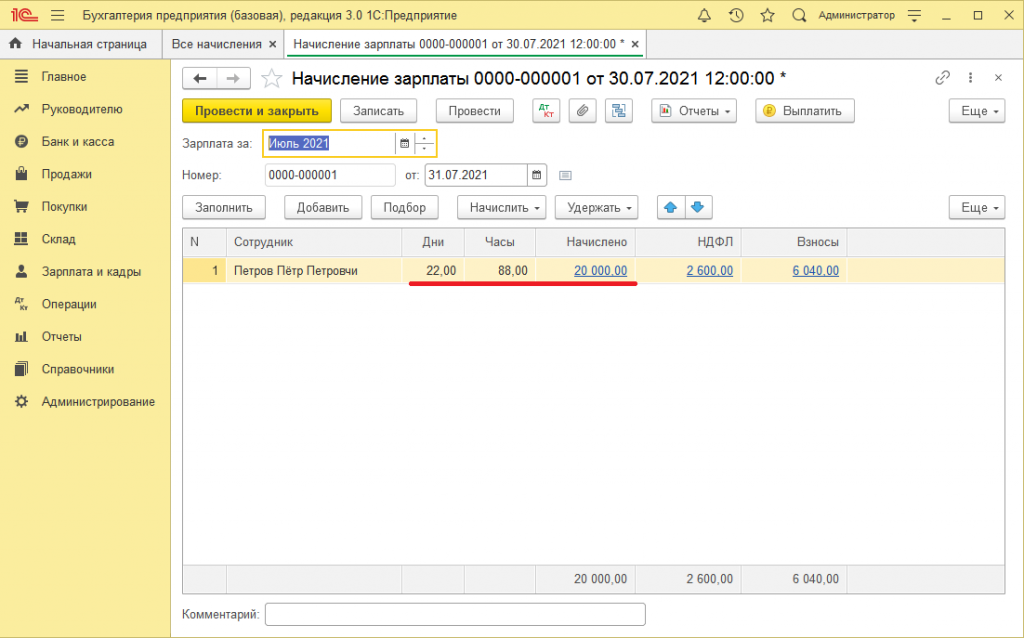This screenshot has height=638, width=1024.
Task: Open Зарплата и кадры section in sidebar
Action: pyautogui.click(x=90, y=271)
